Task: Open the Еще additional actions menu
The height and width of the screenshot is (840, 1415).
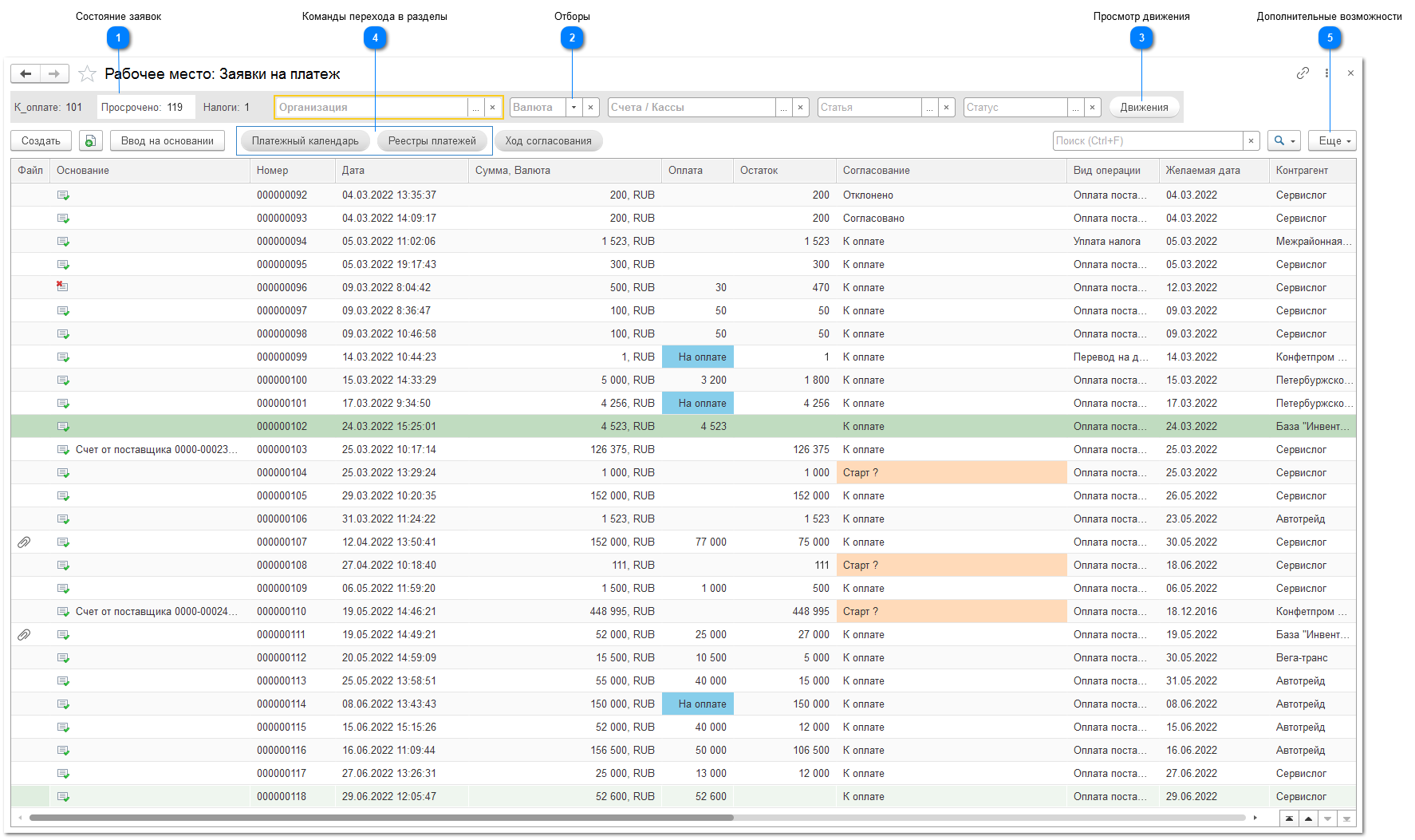Action: (1334, 141)
